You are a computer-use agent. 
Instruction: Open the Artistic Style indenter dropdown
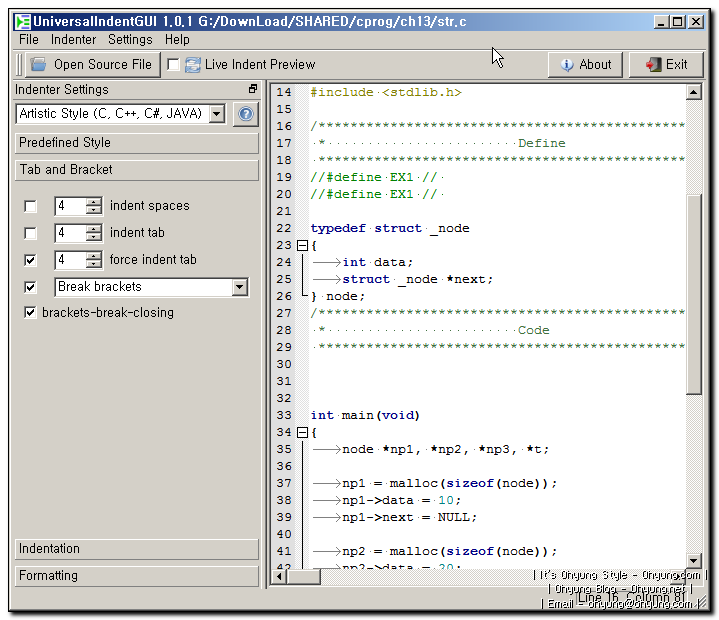click(x=217, y=114)
